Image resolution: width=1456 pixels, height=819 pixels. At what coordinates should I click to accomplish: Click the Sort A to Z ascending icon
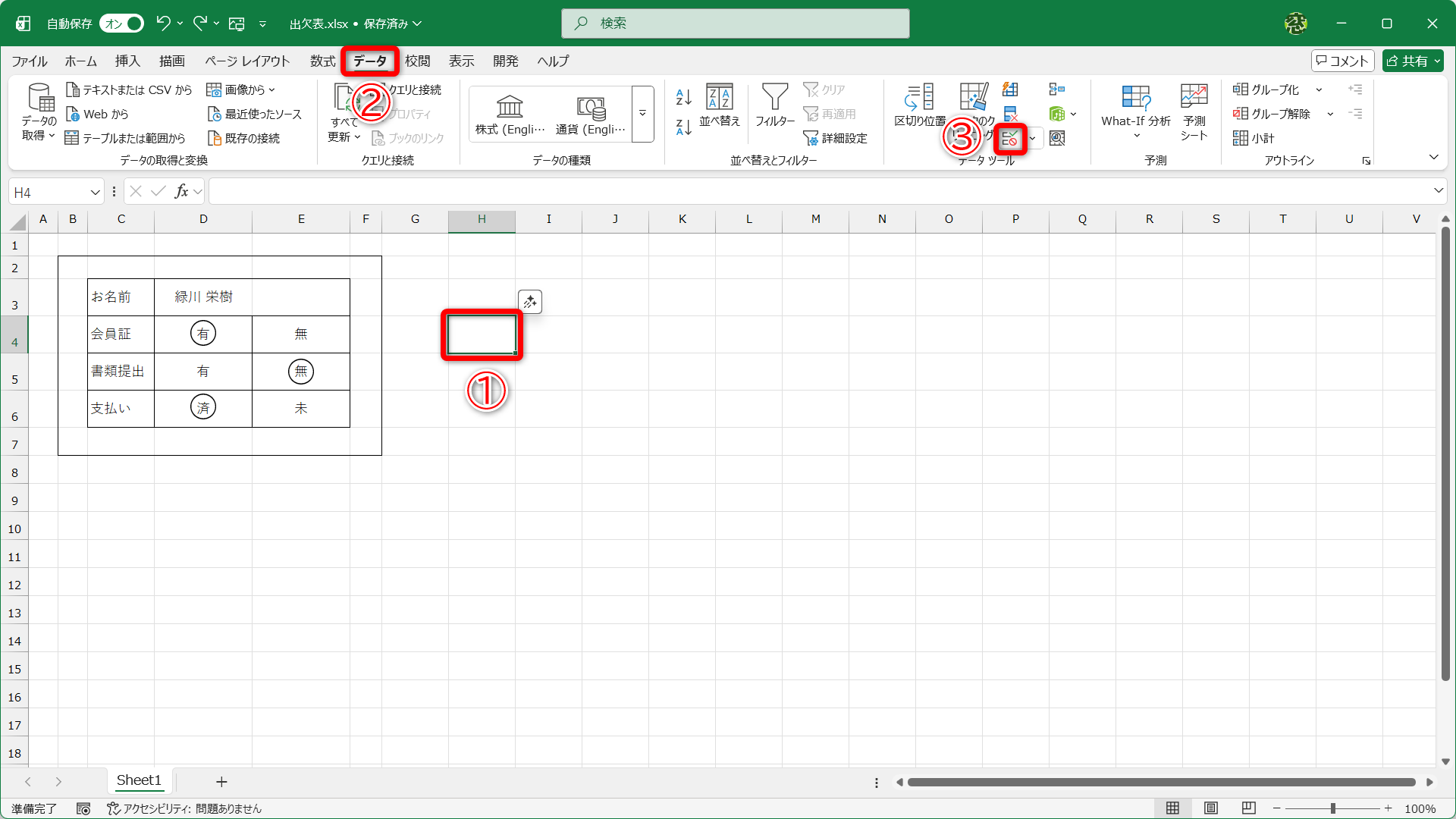[683, 96]
